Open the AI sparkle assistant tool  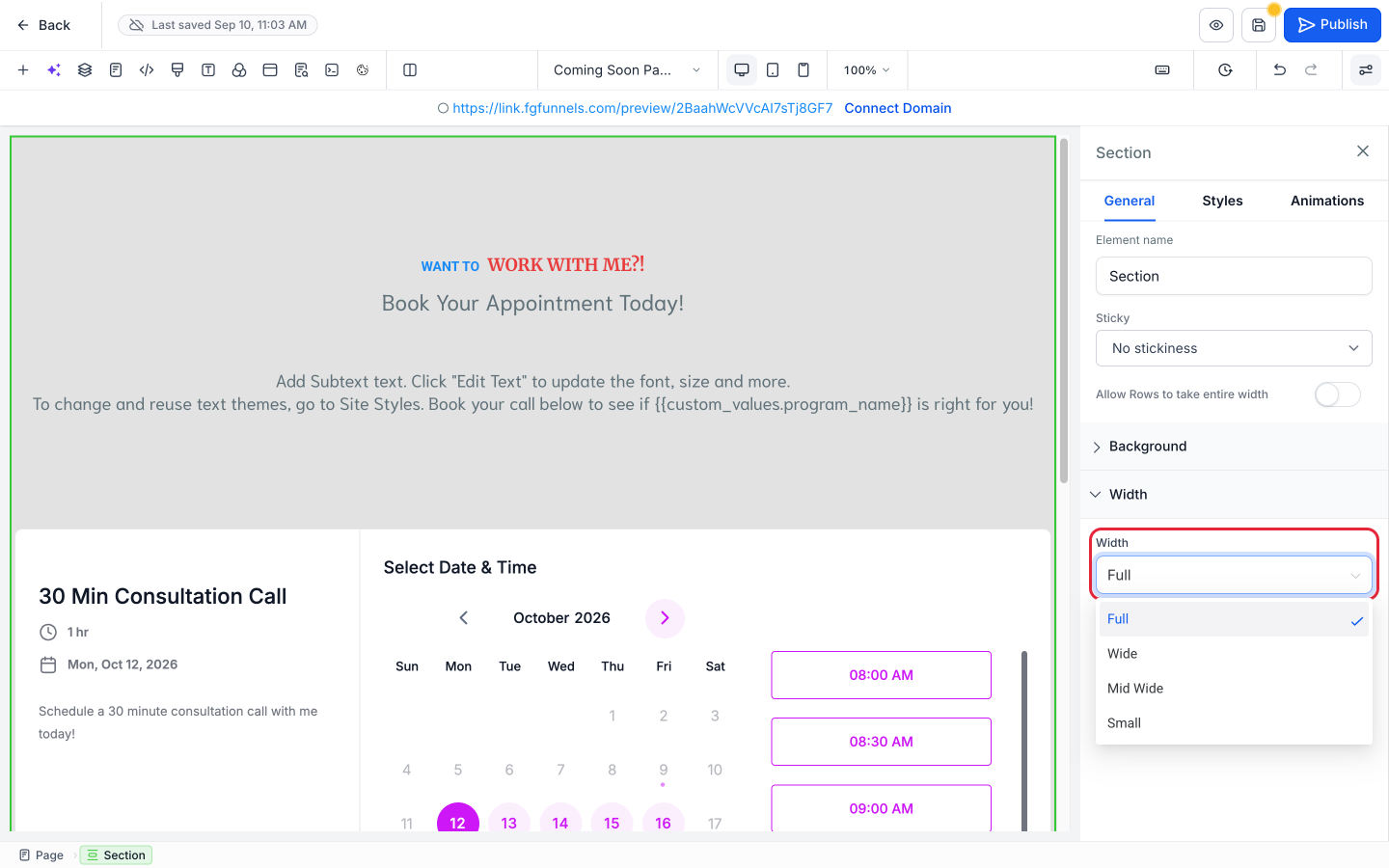click(x=54, y=69)
